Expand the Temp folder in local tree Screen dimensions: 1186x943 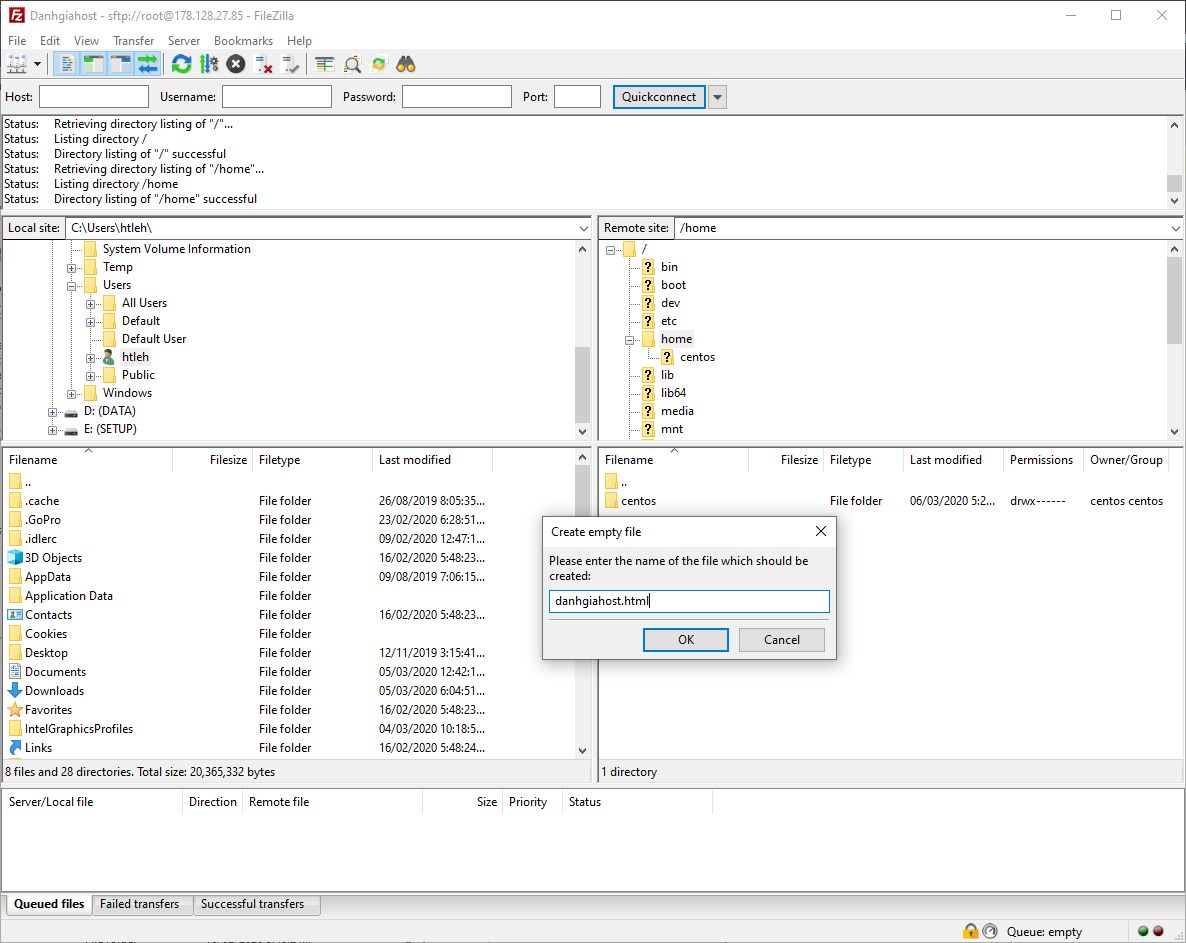coord(71,268)
